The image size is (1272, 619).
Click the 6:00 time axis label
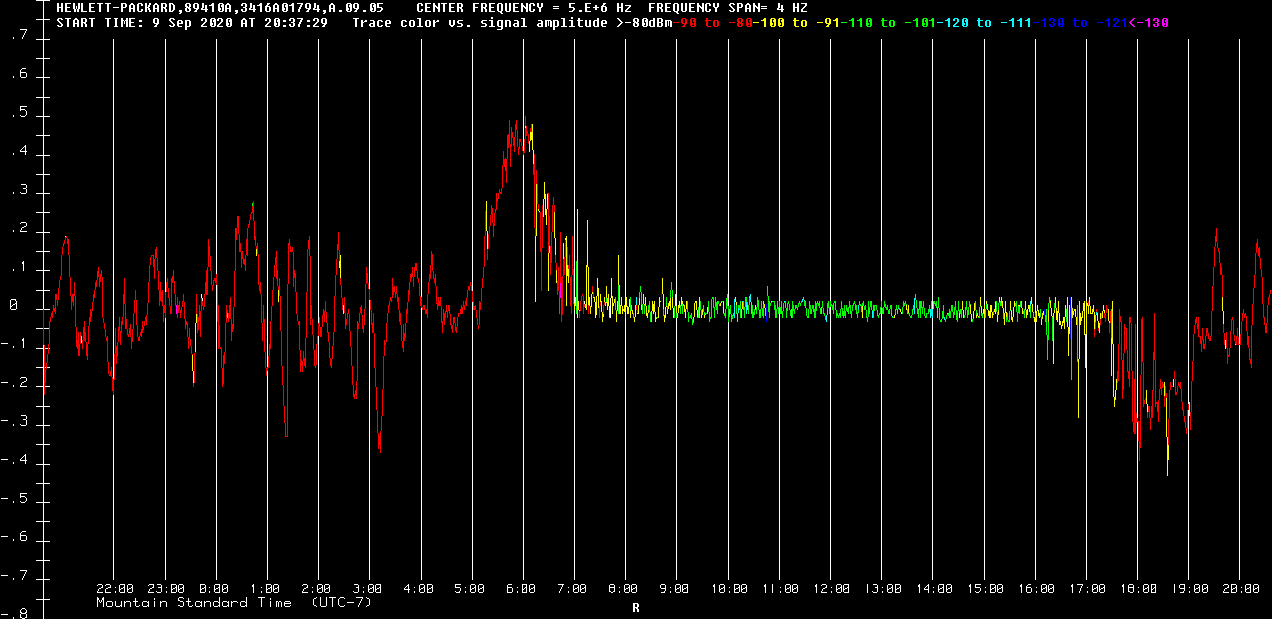click(x=521, y=589)
